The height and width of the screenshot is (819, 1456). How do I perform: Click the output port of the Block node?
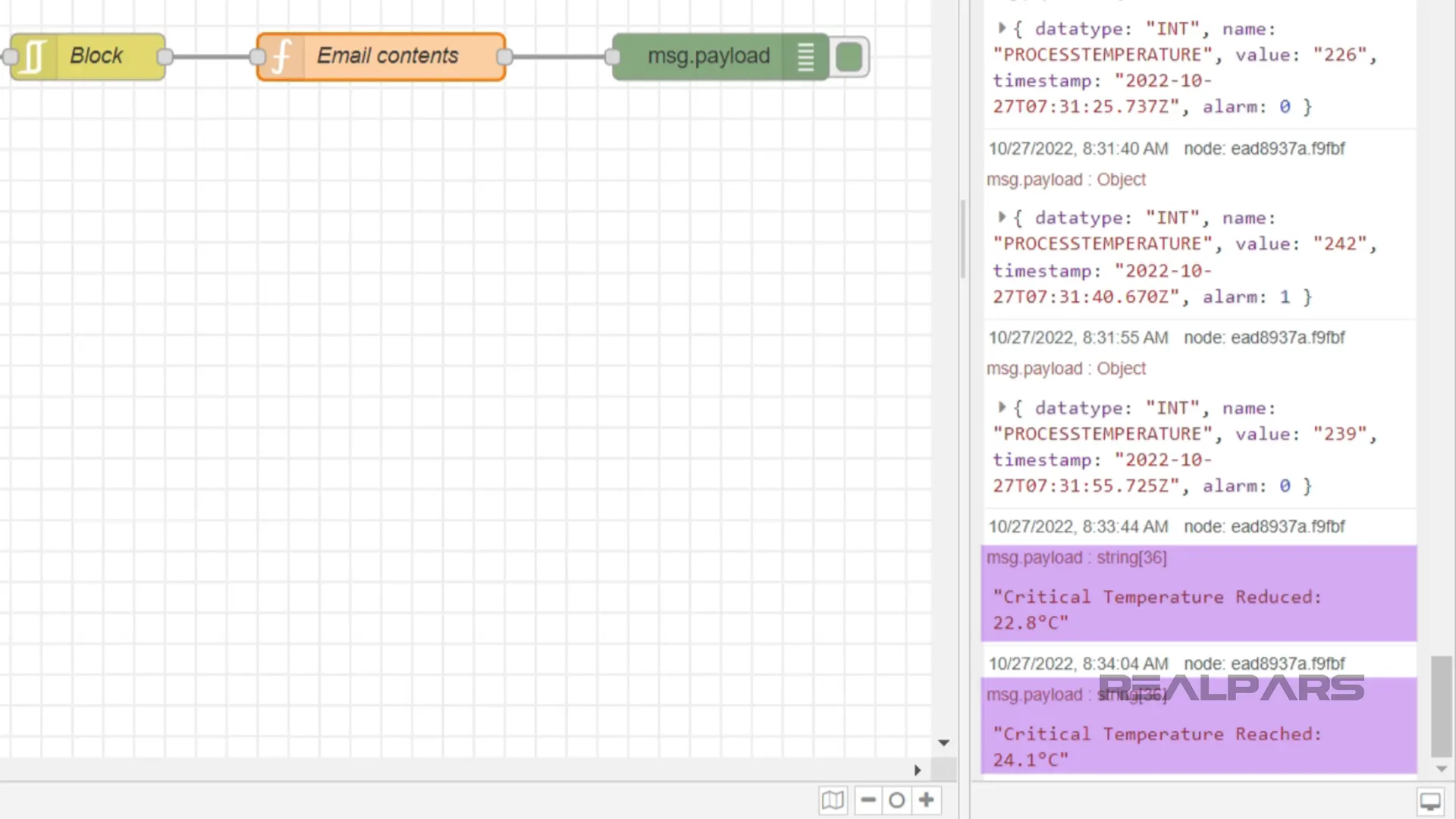pyautogui.click(x=165, y=57)
